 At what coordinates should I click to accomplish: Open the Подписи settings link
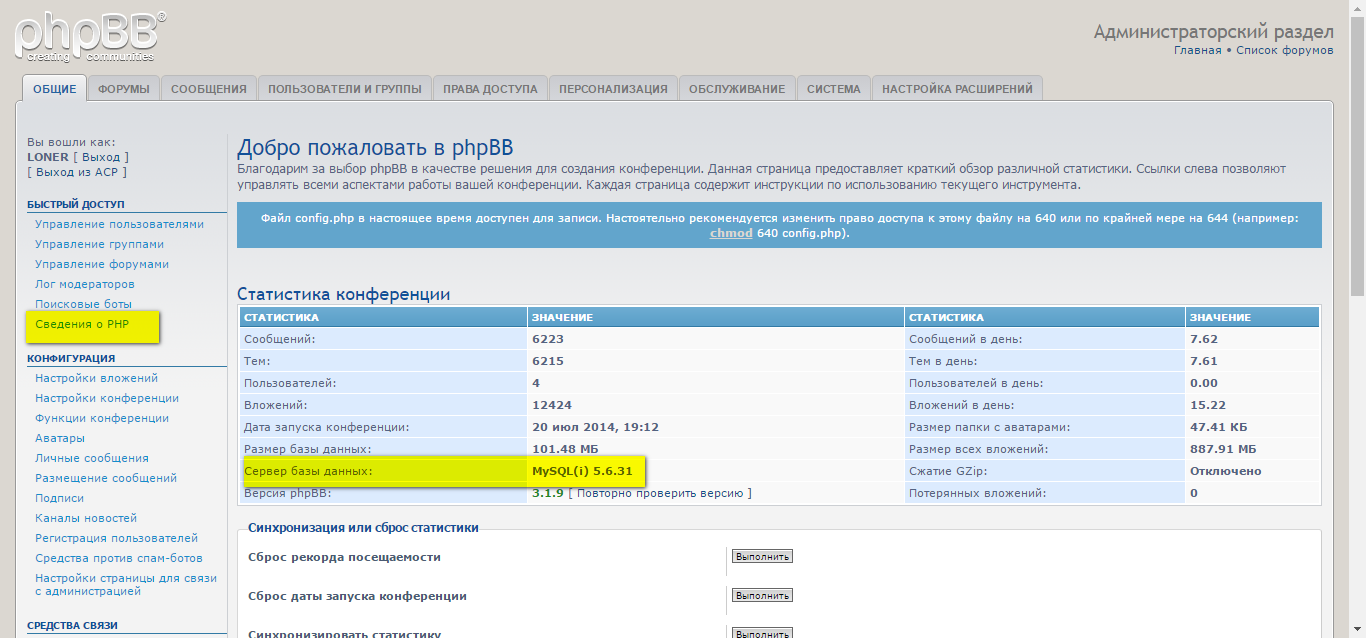tap(59, 498)
